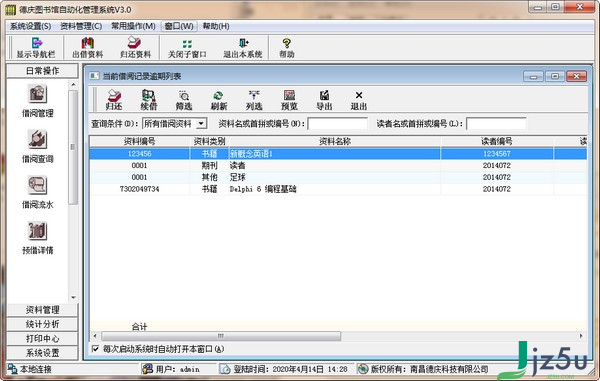Switch to 打印中心 sidebar section
Image resolution: width=600 pixels, height=381 pixels.
click(x=42, y=339)
